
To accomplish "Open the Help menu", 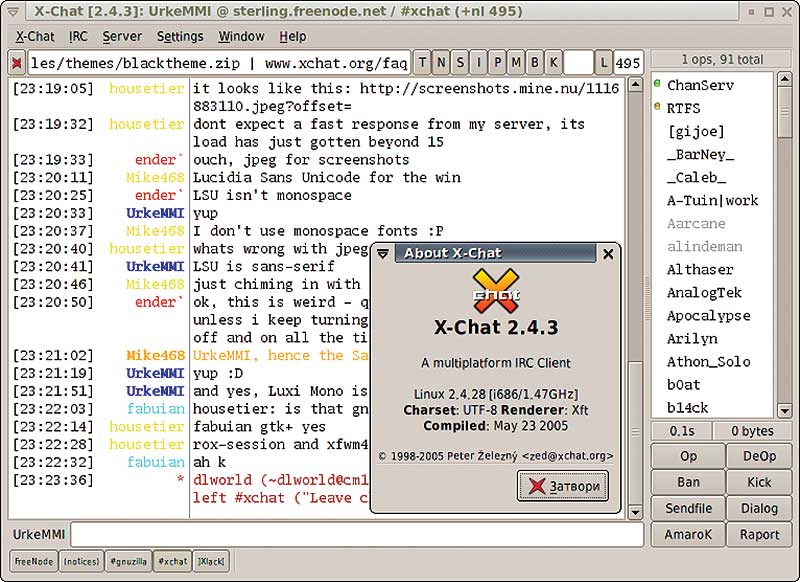I will coord(293,37).
